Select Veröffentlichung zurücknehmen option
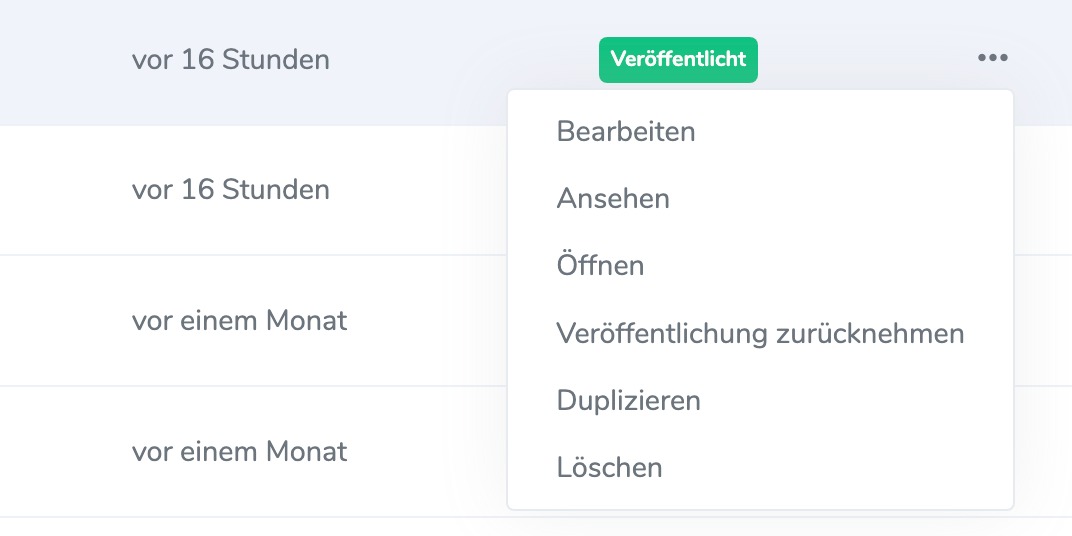1072x536 pixels. [x=760, y=333]
